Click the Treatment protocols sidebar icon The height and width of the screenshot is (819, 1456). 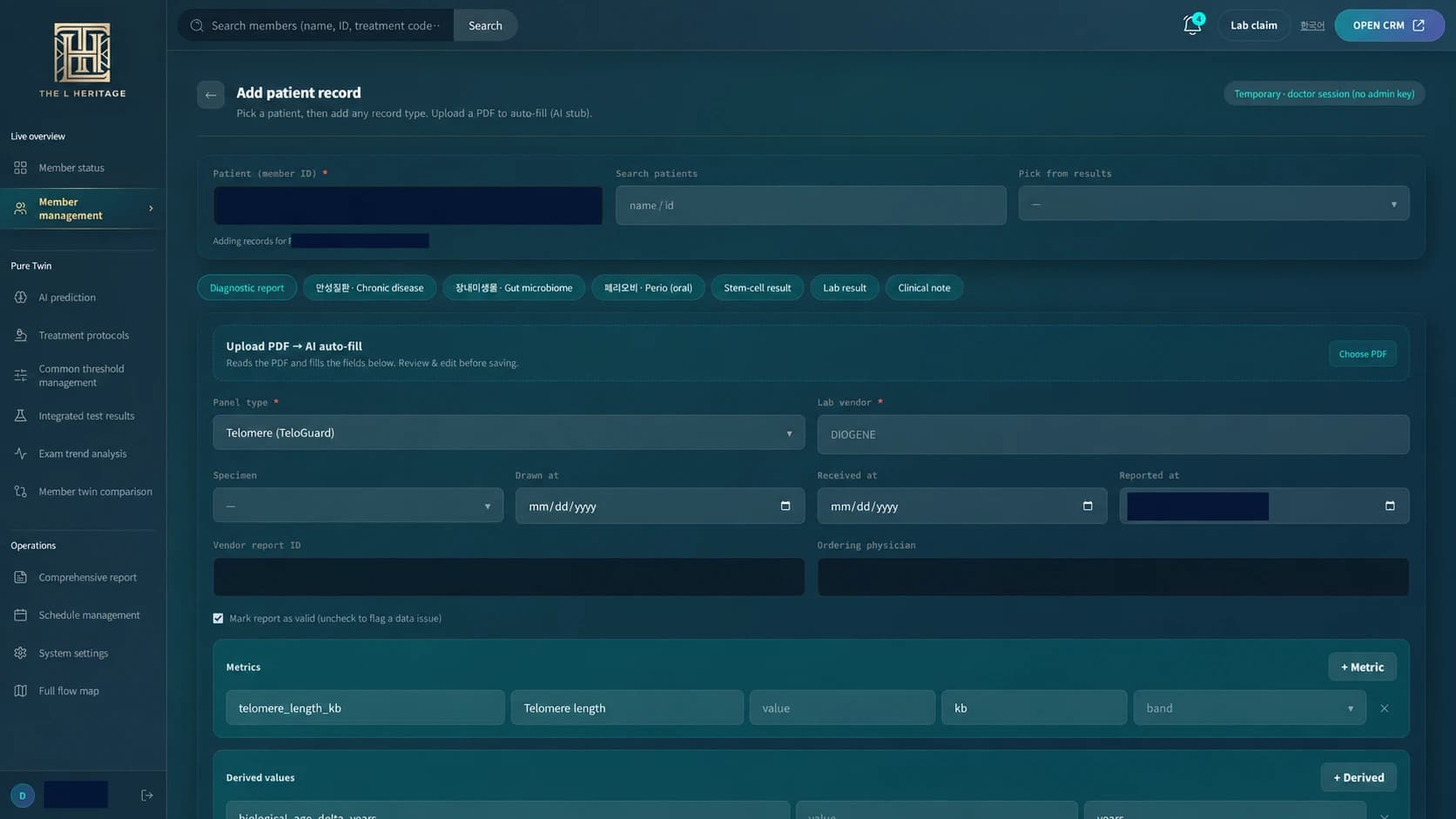point(21,335)
